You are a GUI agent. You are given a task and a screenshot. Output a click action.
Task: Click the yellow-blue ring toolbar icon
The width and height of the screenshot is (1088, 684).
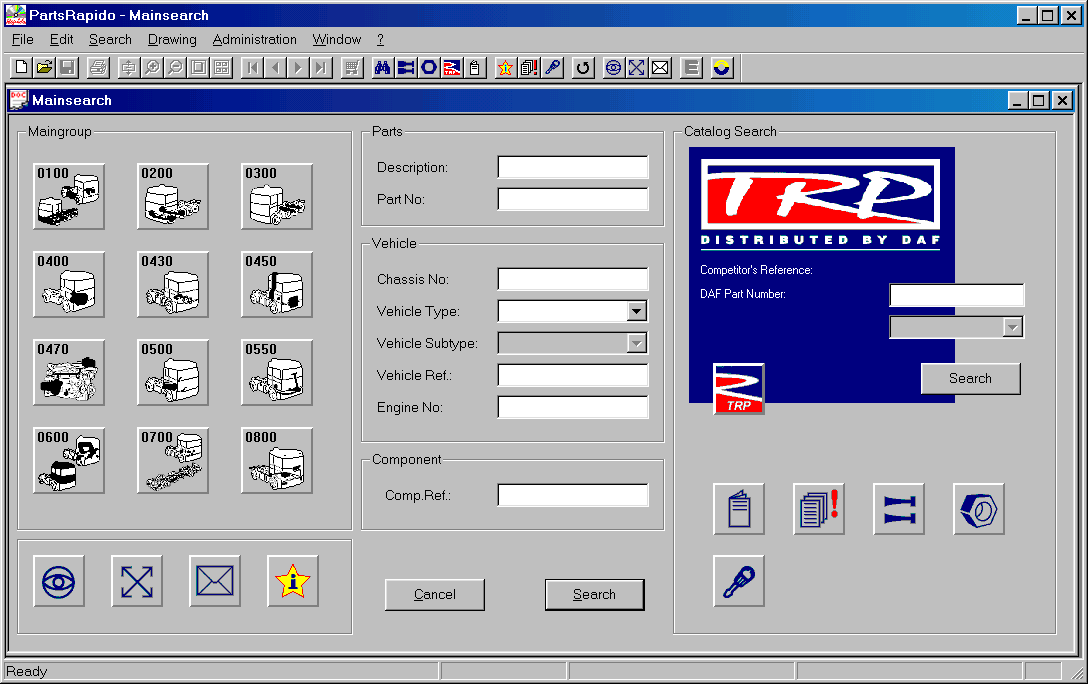click(722, 67)
